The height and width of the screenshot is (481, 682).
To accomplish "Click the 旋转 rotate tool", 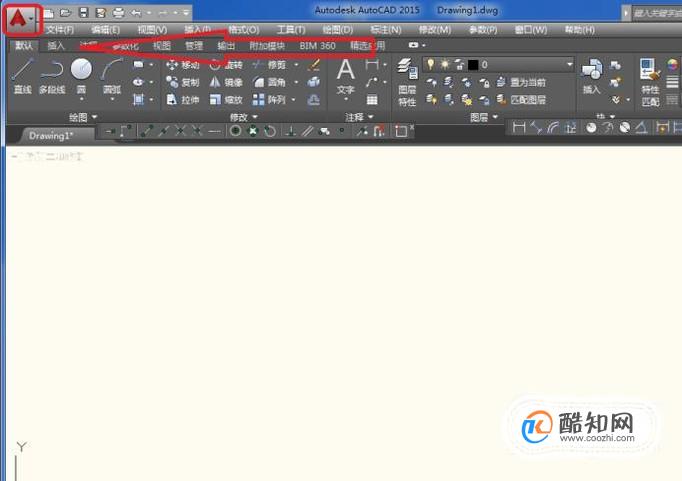I will [x=226, y=65].
